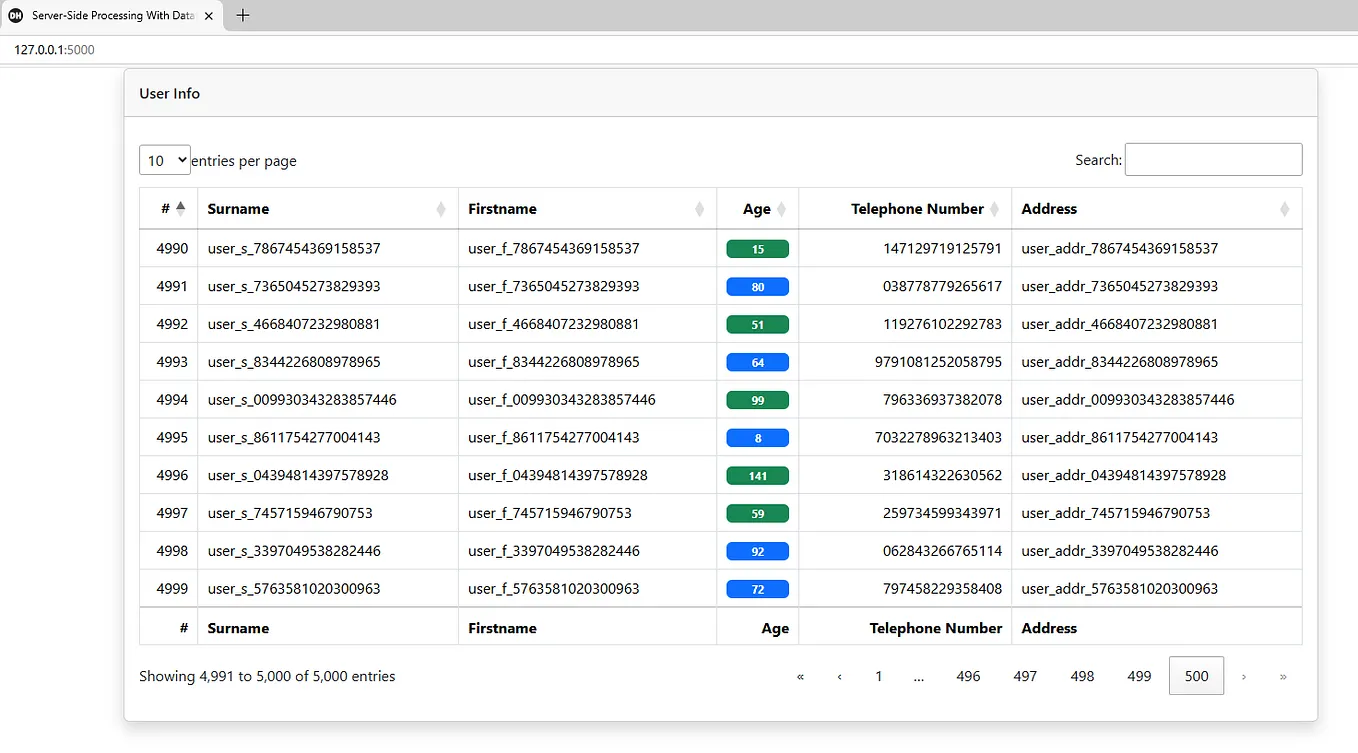Image resolution: width=1358 pixels, height=753 pixels.
Task: Click surname user_s_009930343283857446
Action: pos(302,399)
